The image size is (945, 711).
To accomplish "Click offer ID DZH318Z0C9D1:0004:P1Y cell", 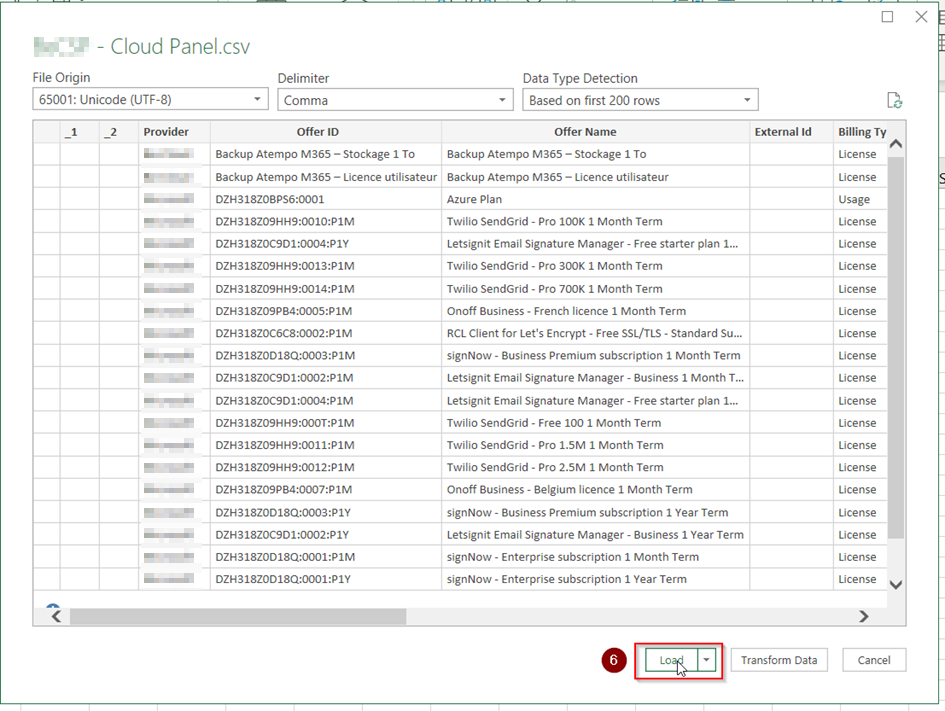I will pos(325,243).
